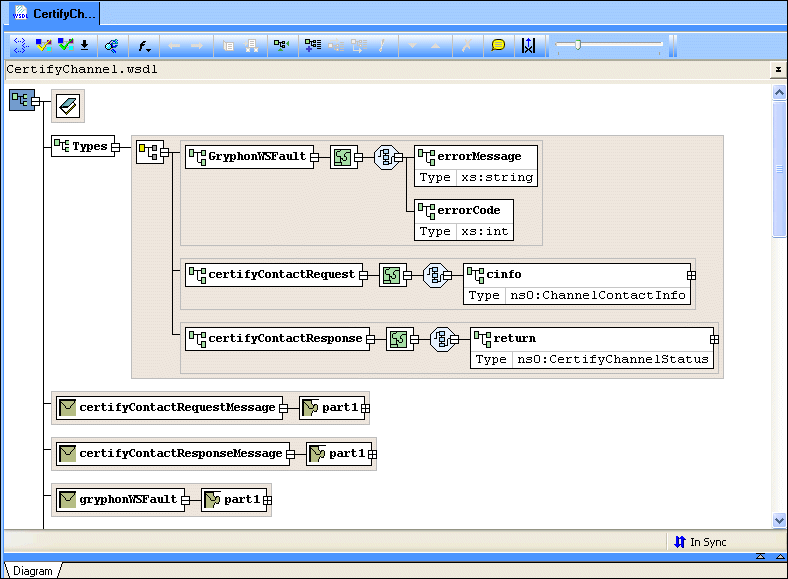Image resolution: width=788 pixels, height=579 pixels.
Task: Collapse the Types node
Action: click(115, 147)
